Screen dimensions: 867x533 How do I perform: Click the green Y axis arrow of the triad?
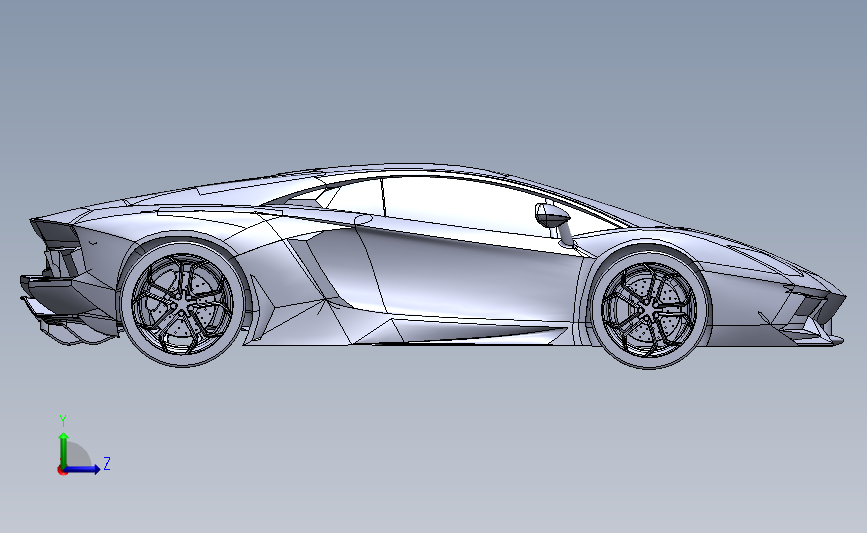[64, 449]
